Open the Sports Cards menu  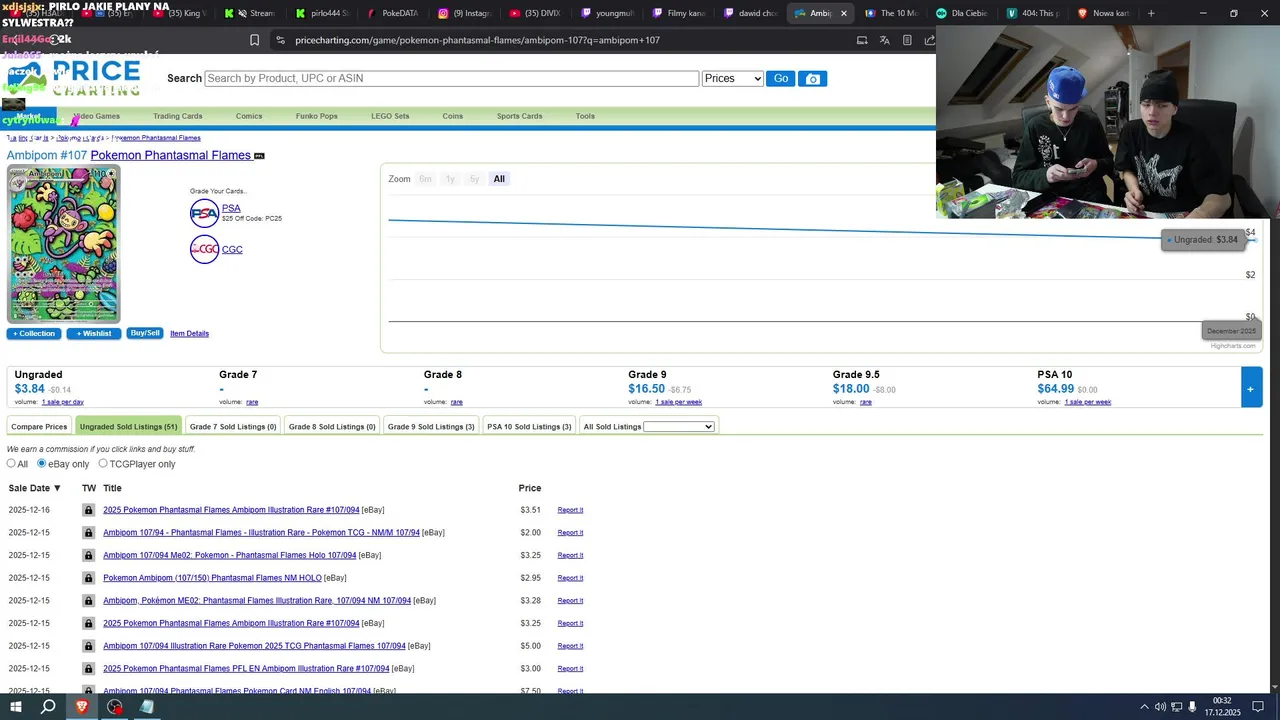[x=519, y=116]
